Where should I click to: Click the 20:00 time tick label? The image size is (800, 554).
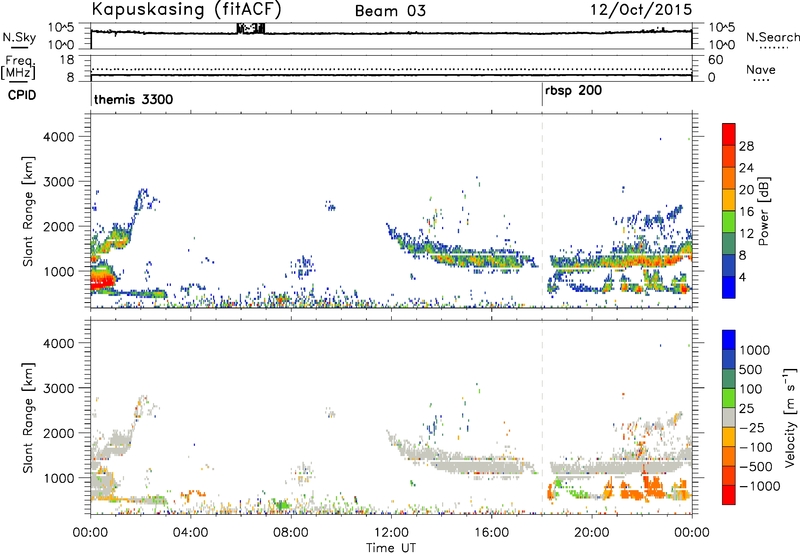click(591, 532)
